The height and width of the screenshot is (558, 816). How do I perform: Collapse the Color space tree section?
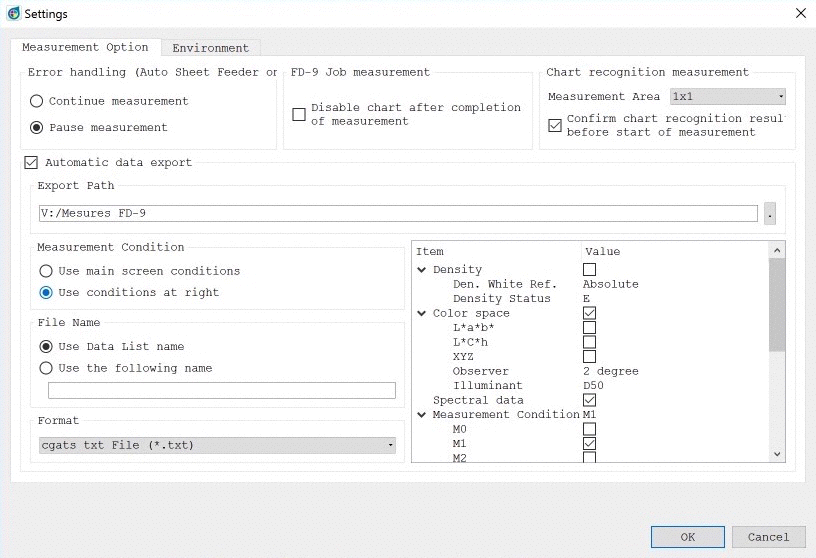point(422,314)
